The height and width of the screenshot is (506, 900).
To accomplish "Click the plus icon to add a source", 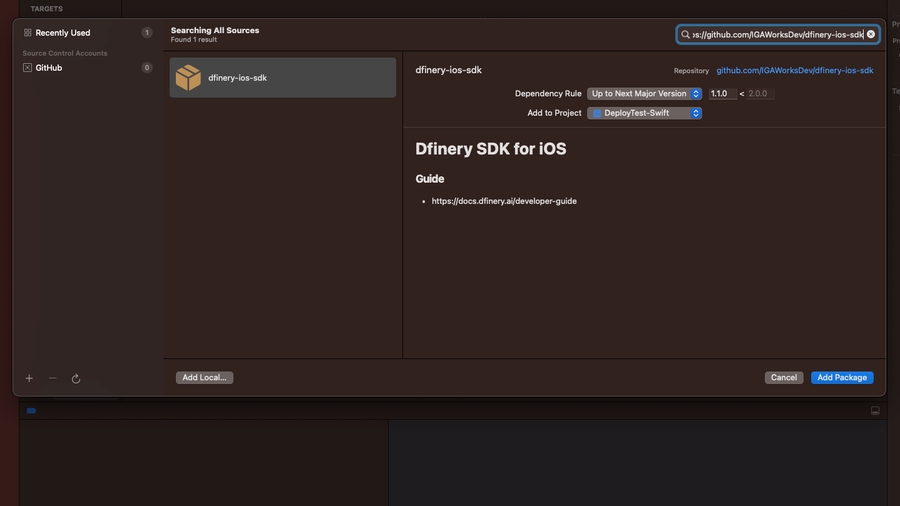I will 29,379.
